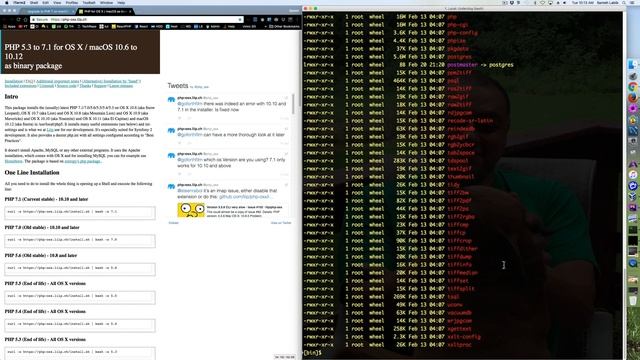Open iTunes from the Dock
This screenshot has height=360, width=640.
[x=633, y=175]
